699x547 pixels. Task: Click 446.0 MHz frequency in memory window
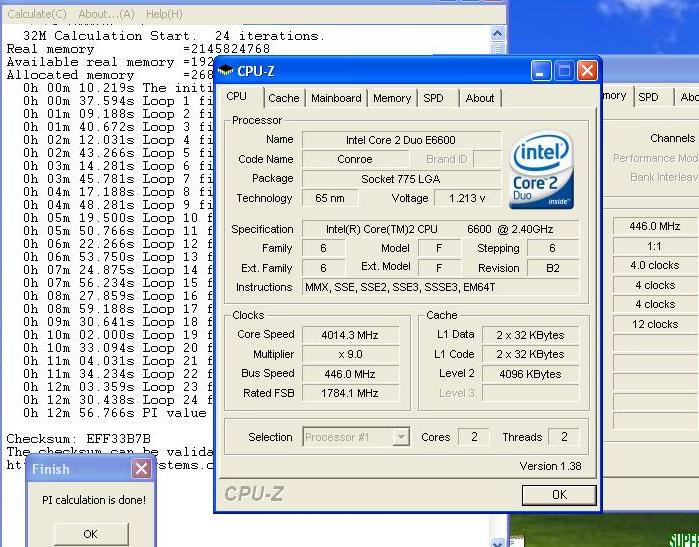655,226
